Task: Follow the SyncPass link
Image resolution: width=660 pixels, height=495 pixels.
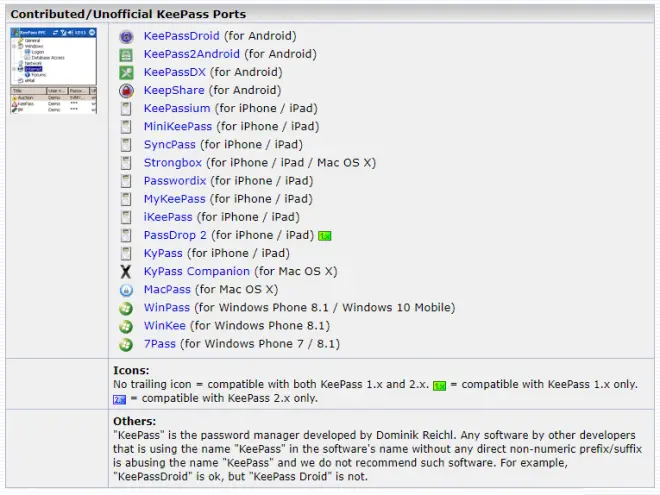Action: pos(170,144)
